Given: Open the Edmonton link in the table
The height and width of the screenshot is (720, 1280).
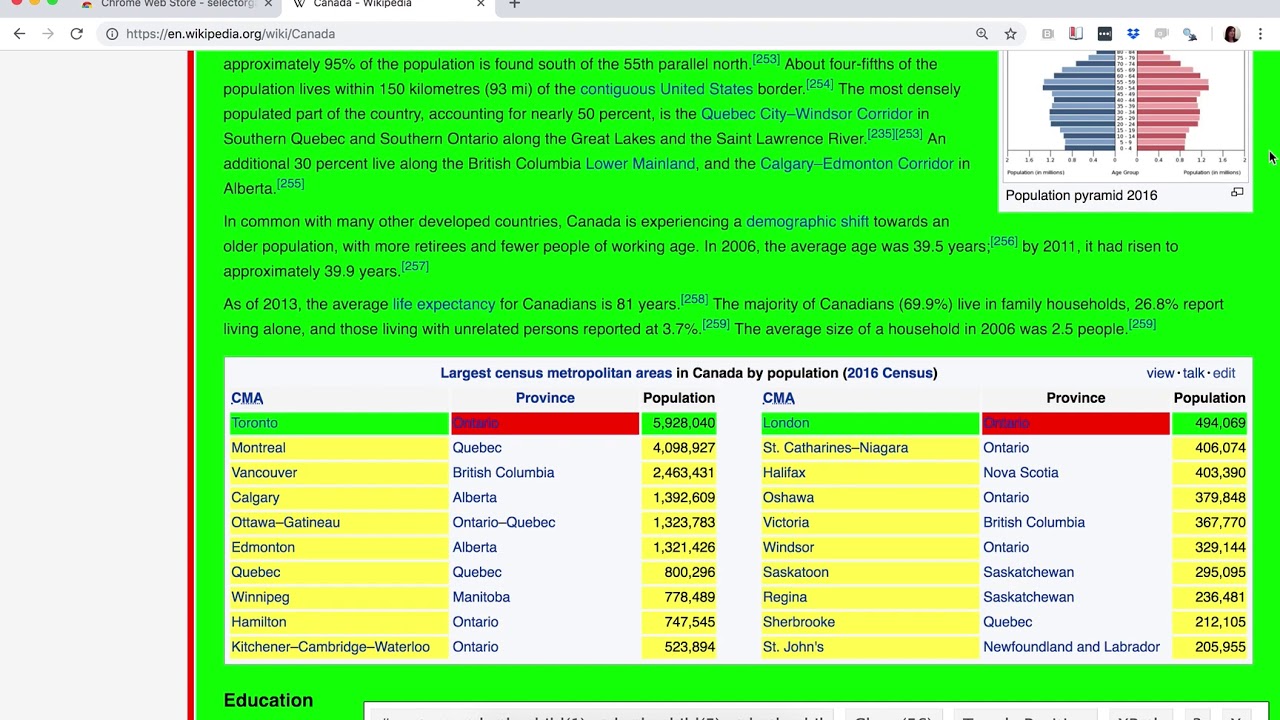Looking at the screenshot, I should (x=263, y=548).
